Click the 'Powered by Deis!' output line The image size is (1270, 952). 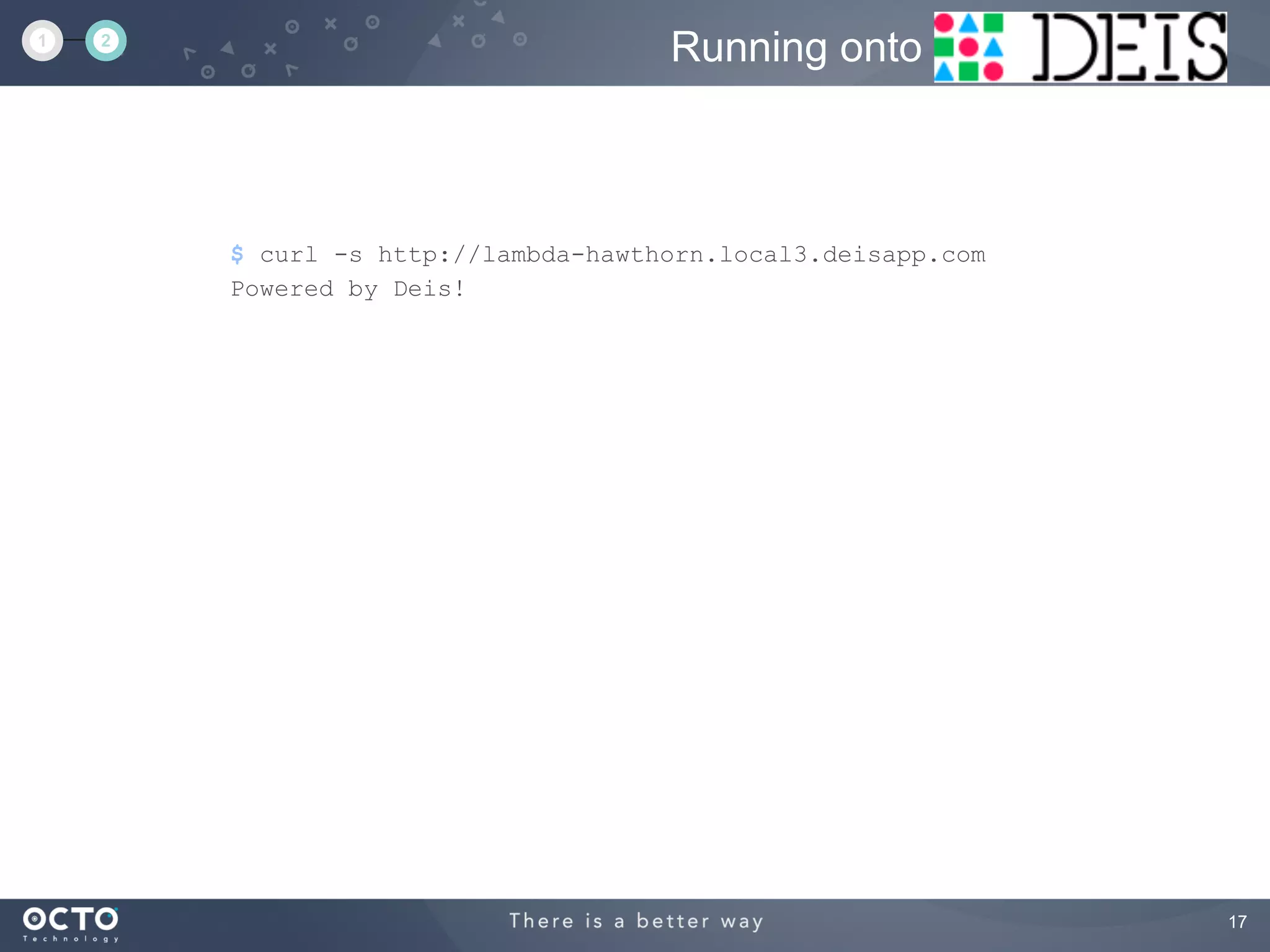point(347,289)
